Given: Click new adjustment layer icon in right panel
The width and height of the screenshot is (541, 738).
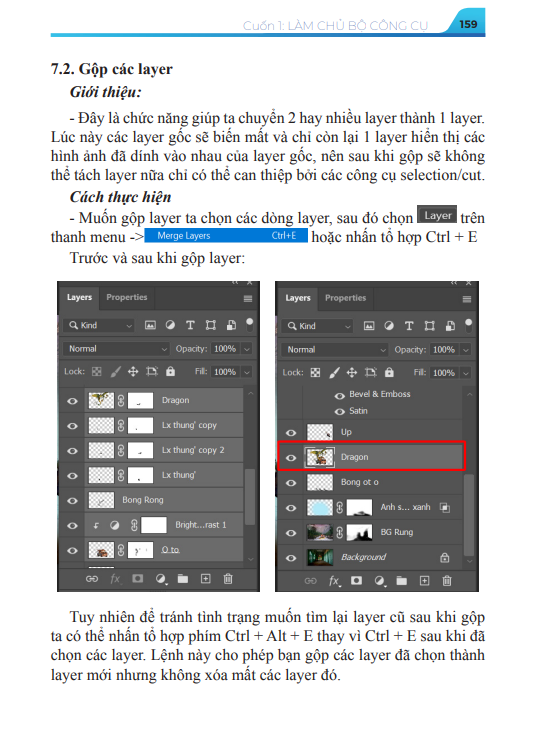Looking at the screenshot, I should (x=380, y=581).
